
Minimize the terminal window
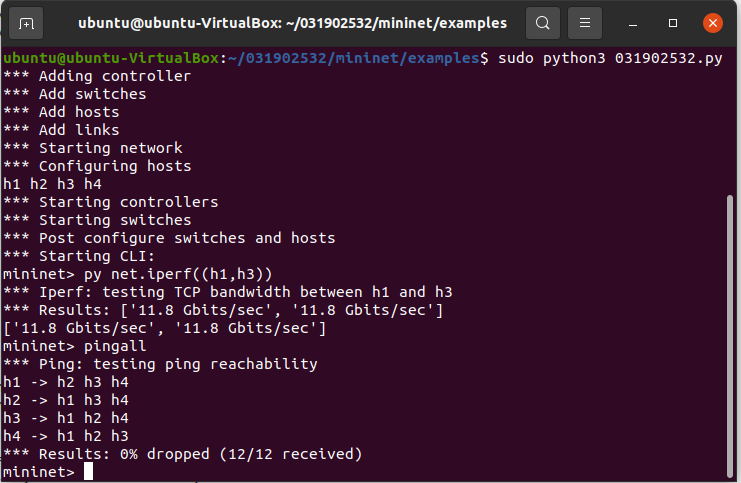(633, 23)
